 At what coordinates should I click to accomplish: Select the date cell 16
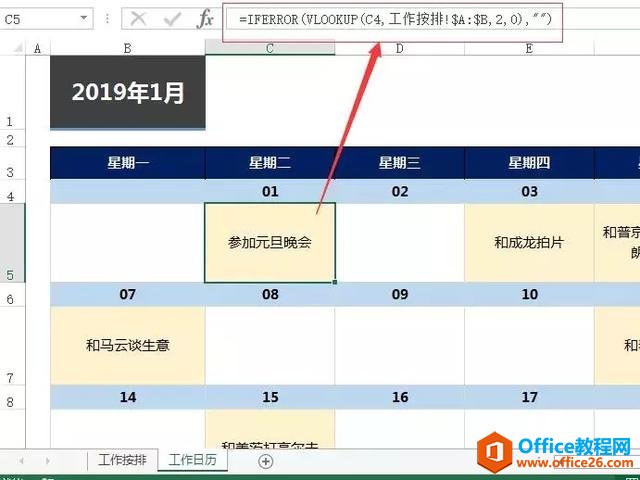click(400, 397)
